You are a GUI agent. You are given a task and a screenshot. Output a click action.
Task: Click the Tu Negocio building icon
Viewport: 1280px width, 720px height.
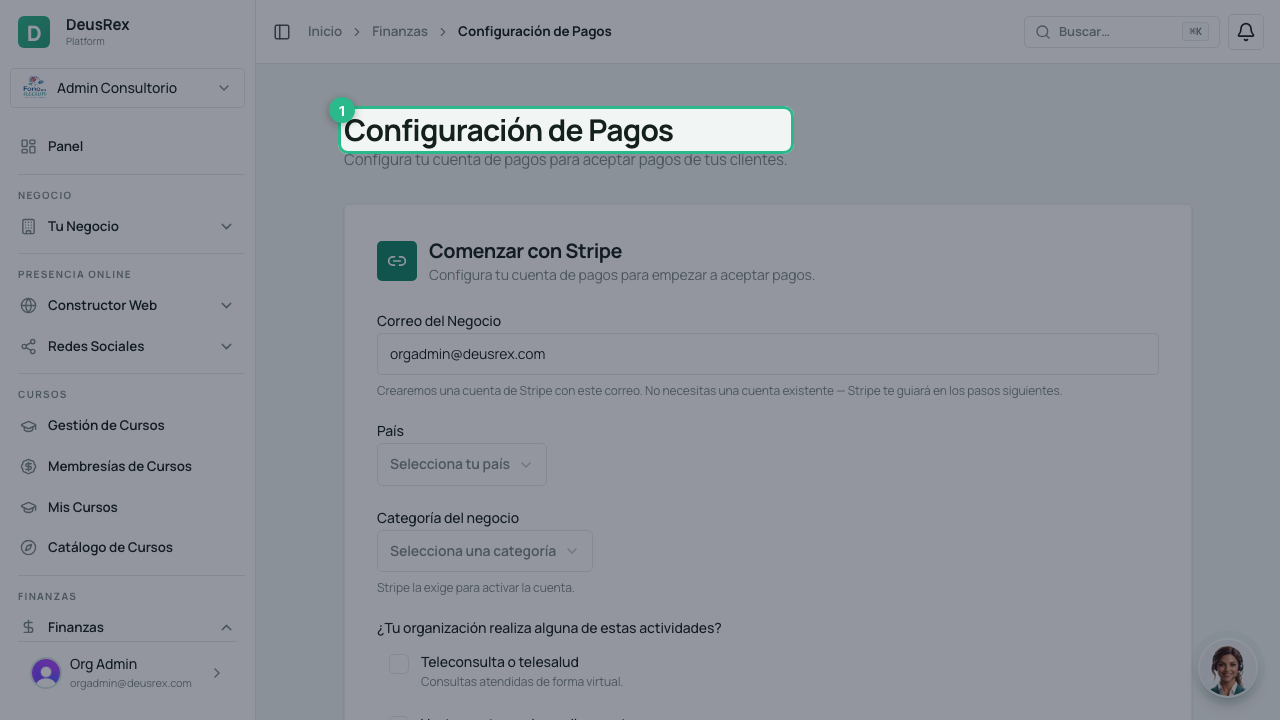coord(28,226)
